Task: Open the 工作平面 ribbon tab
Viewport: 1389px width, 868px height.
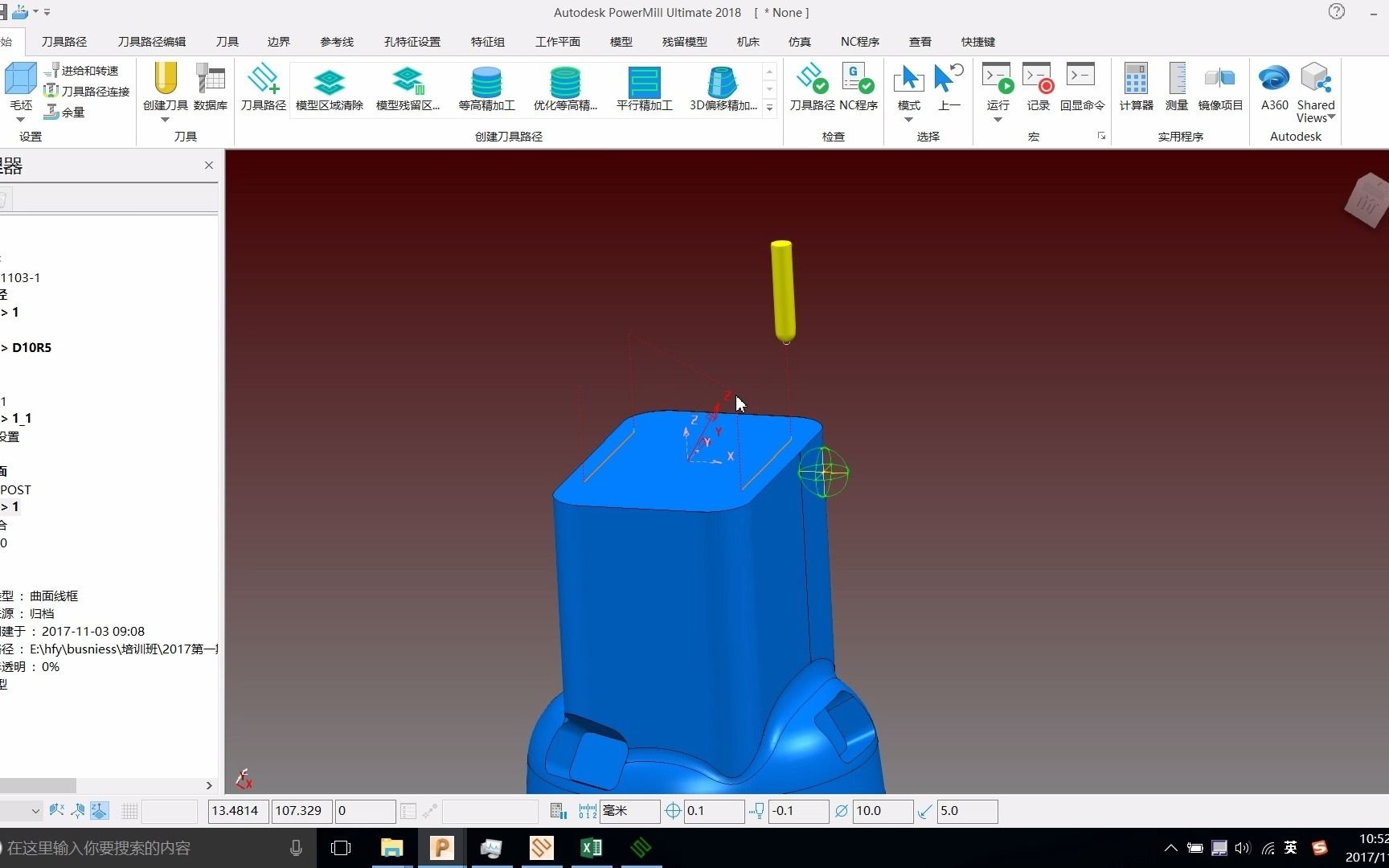Action: coord(558,42)
